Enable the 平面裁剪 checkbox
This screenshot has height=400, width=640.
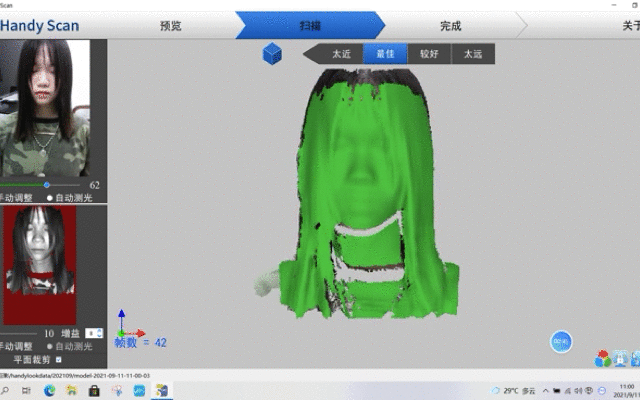tap(58, 360)
